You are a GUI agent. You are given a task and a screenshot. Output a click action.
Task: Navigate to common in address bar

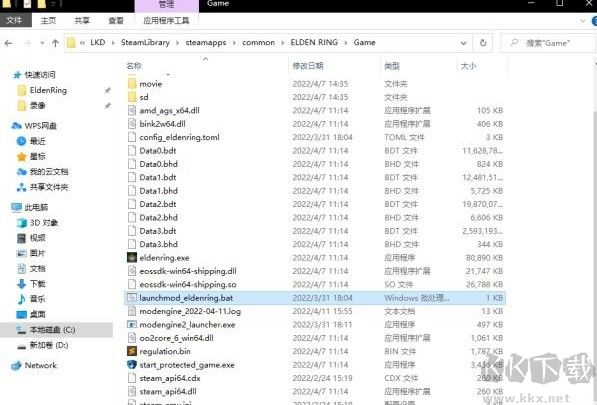(x=258, y=43)
